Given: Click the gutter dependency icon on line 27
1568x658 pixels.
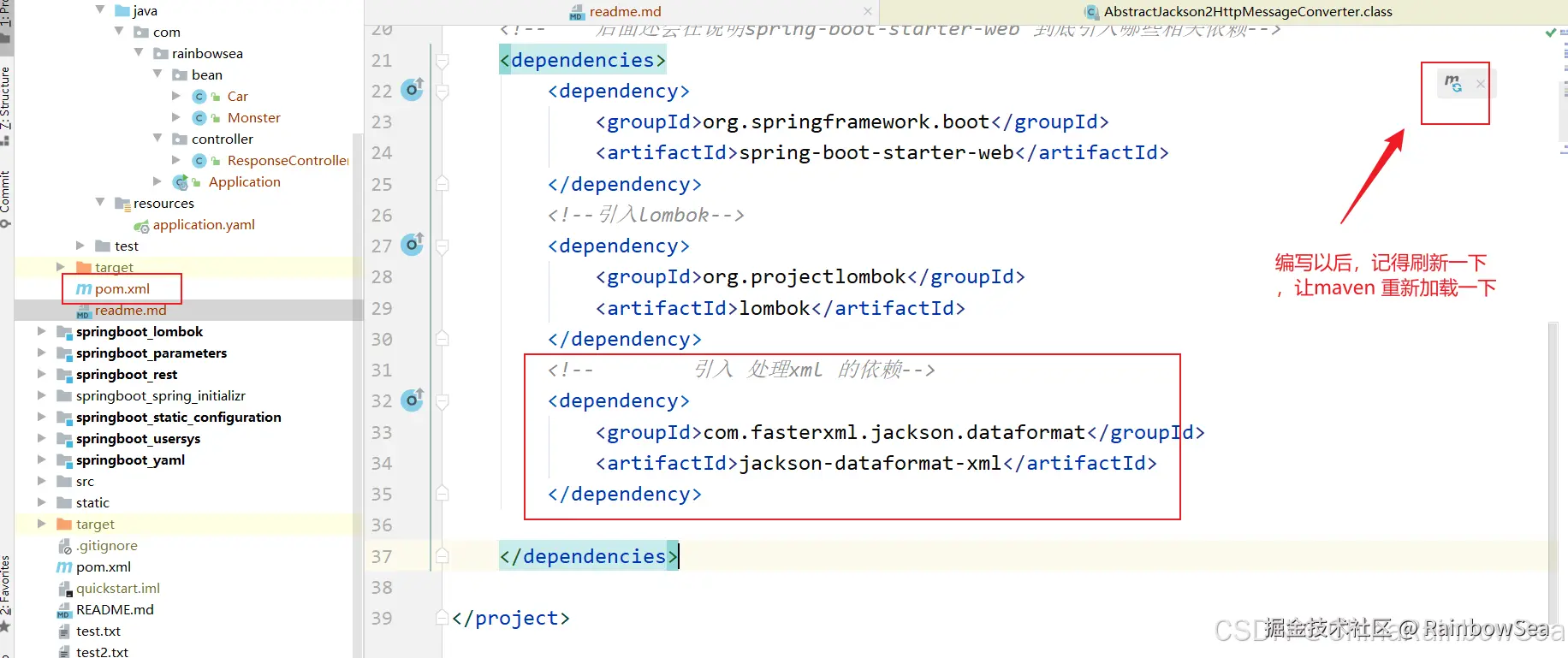Looking at the screenshot, I should pos(413,245).
